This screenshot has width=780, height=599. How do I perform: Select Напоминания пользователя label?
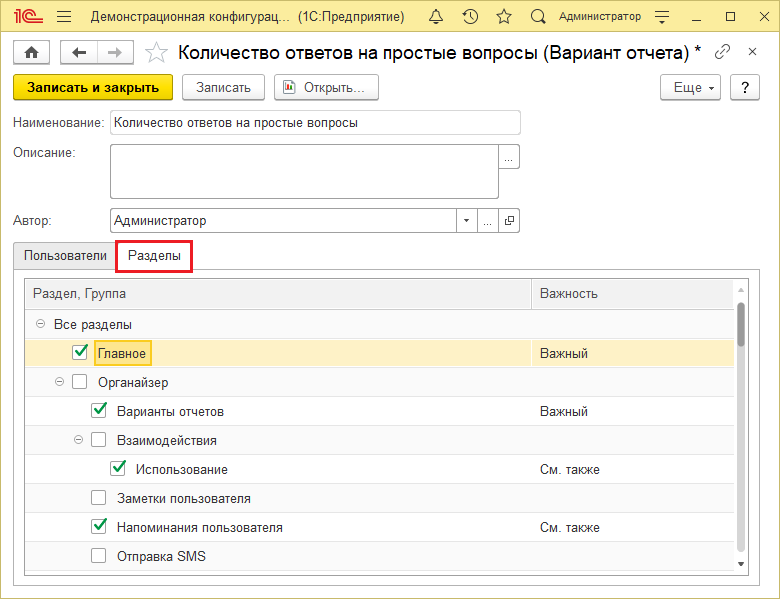[x=199, y=527]
